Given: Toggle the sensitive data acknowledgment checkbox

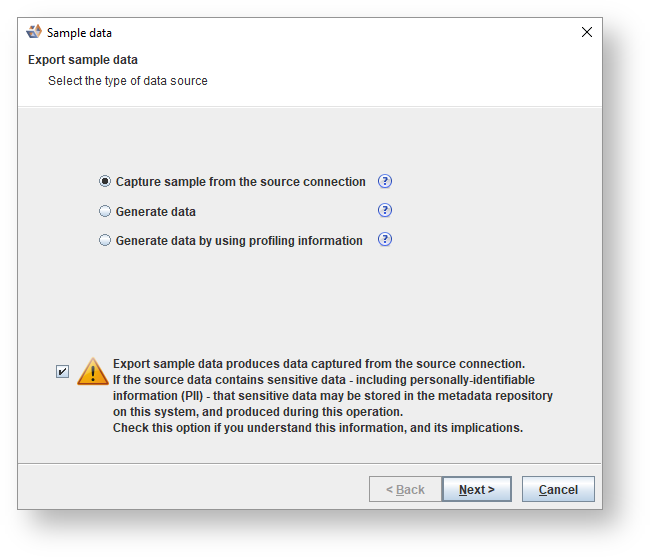Looking at the screenshot, I should (63, 372).
